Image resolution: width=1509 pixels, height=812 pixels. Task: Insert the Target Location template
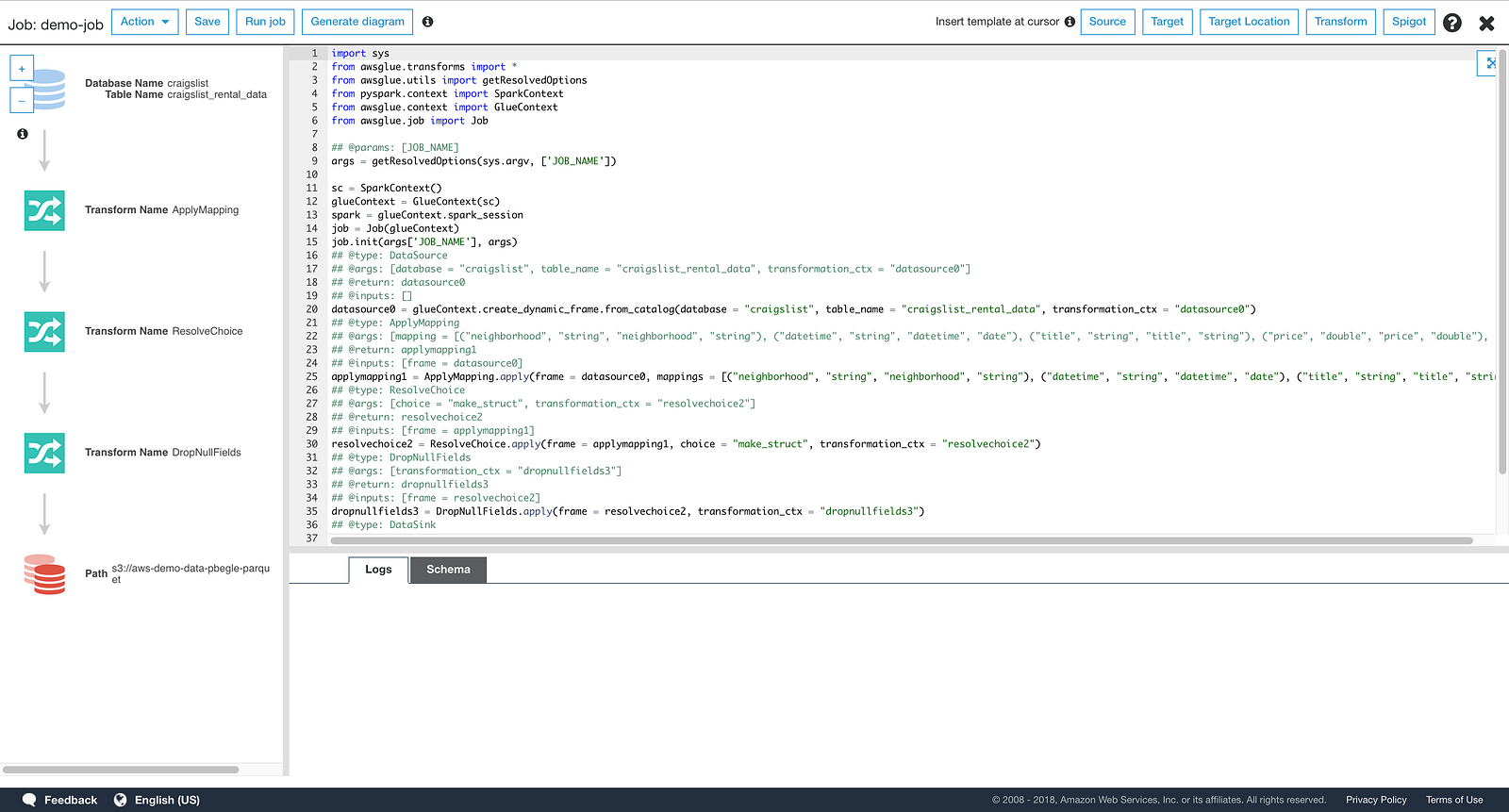[x=1249, y=22]
